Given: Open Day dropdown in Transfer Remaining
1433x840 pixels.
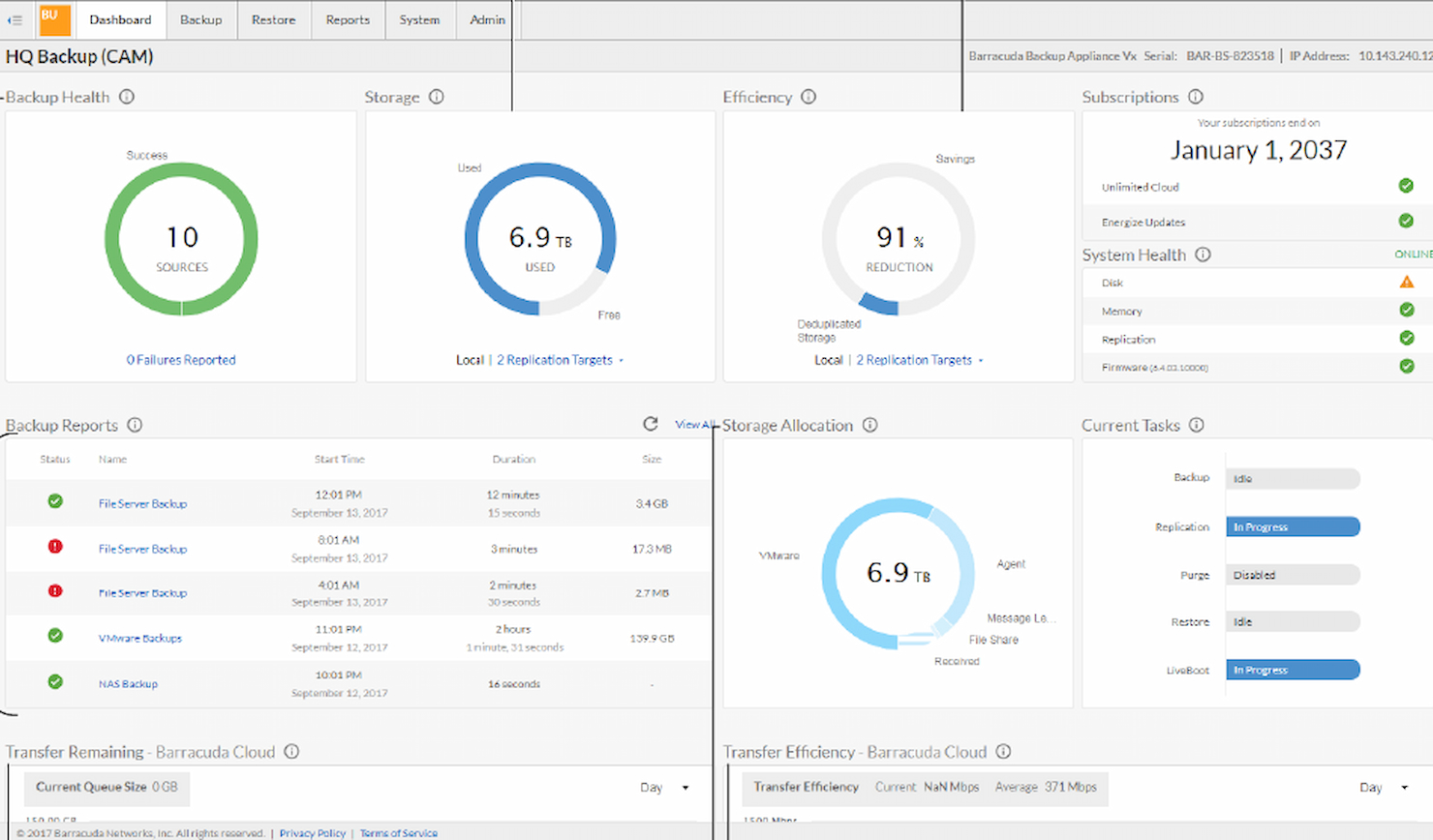Looking at the screenshot, I should pos(664,788).
